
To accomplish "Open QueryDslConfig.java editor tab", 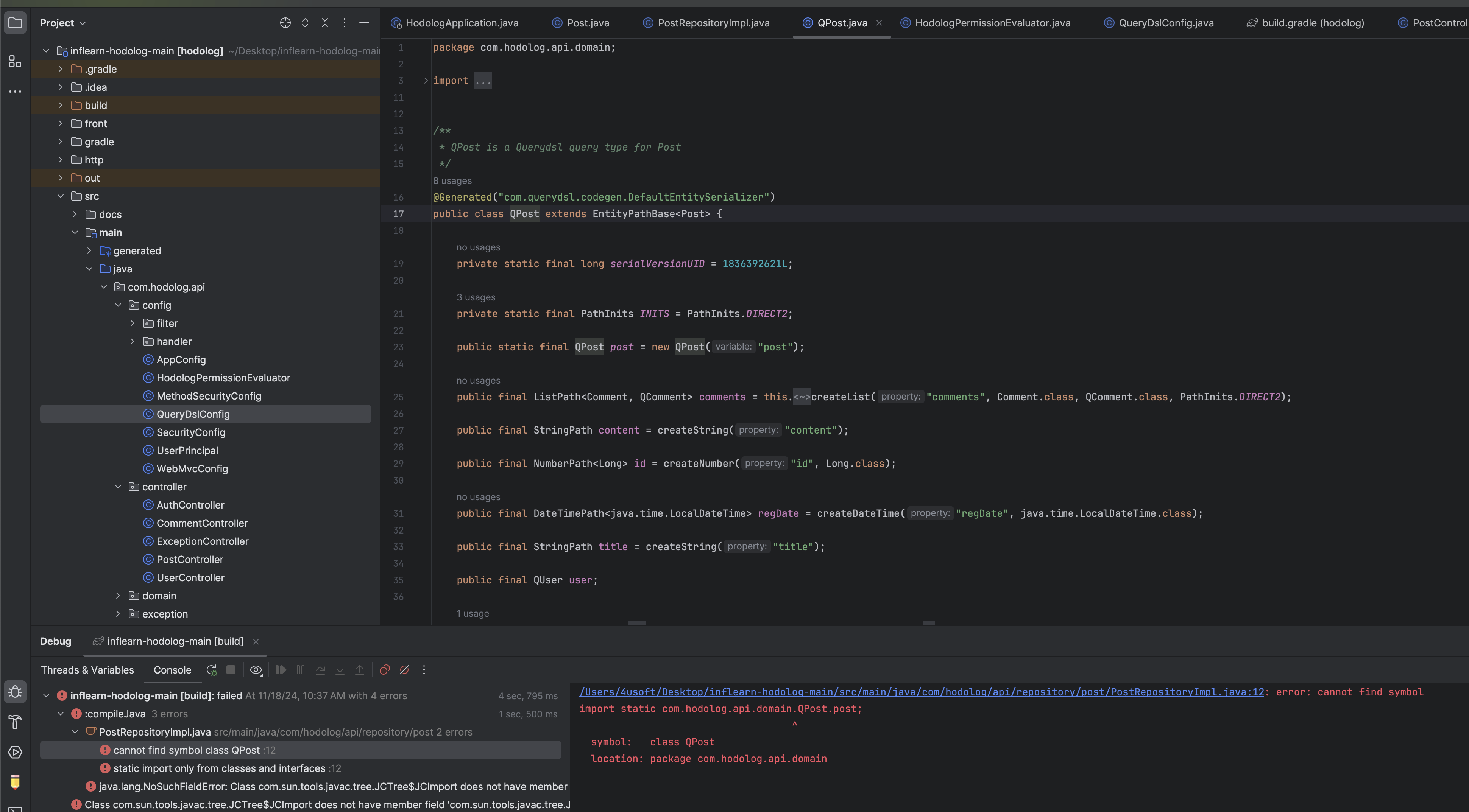I will click(1159, 23).
